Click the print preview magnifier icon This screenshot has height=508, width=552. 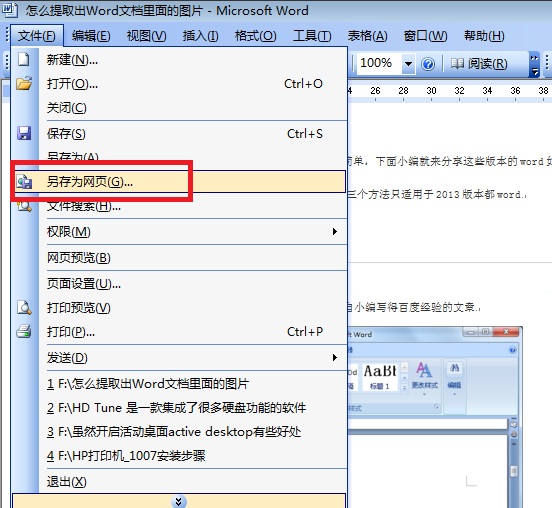point(24,308)
